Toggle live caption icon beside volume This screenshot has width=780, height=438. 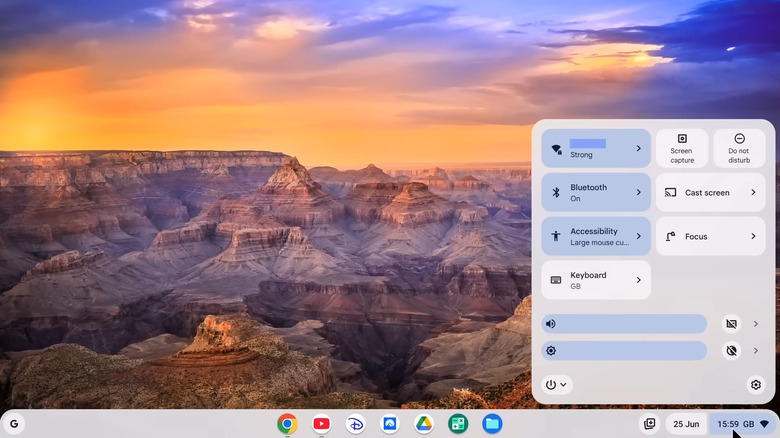(731, 324)
